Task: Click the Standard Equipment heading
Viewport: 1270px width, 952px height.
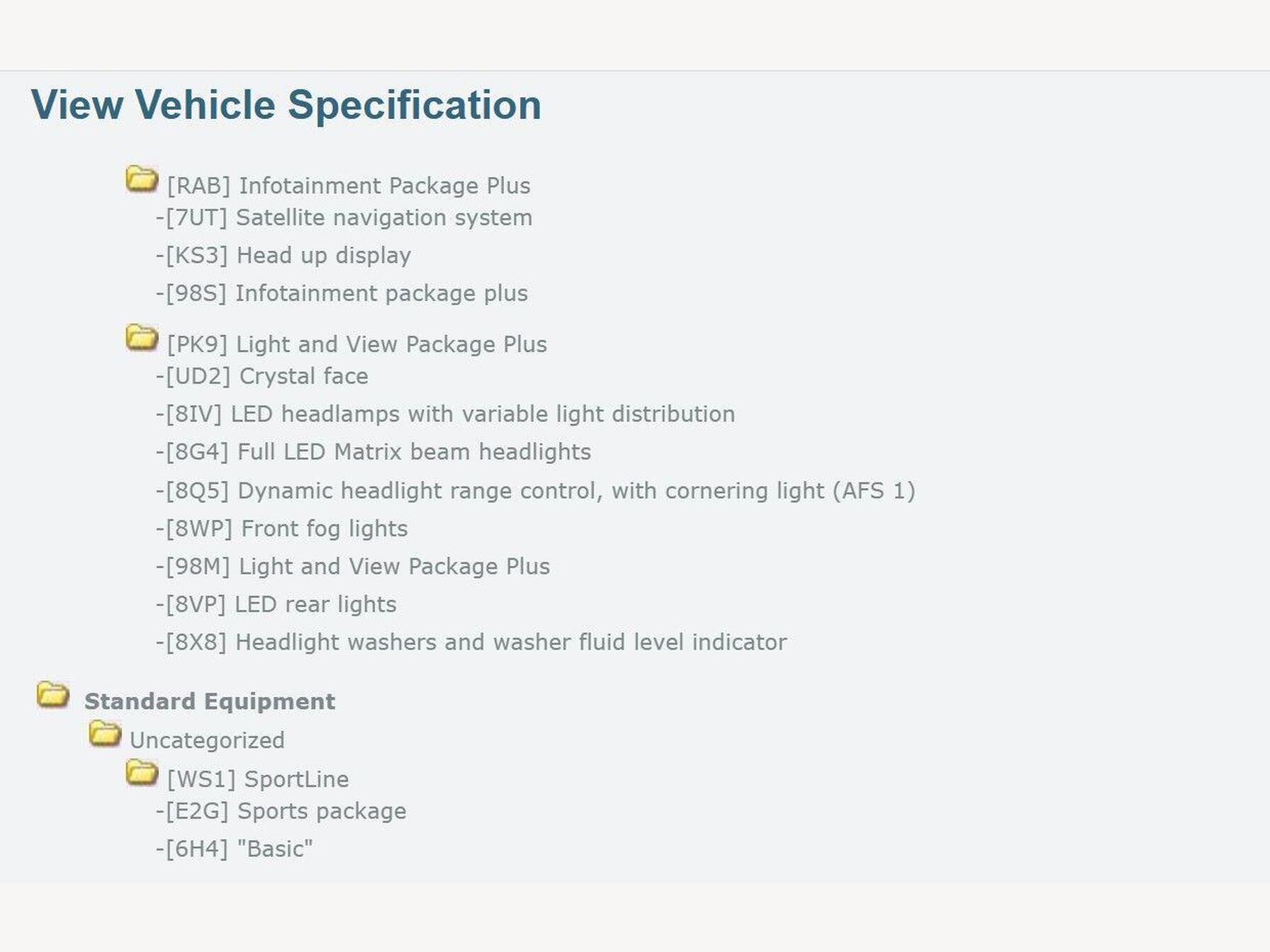Action: tap(209, 701)
